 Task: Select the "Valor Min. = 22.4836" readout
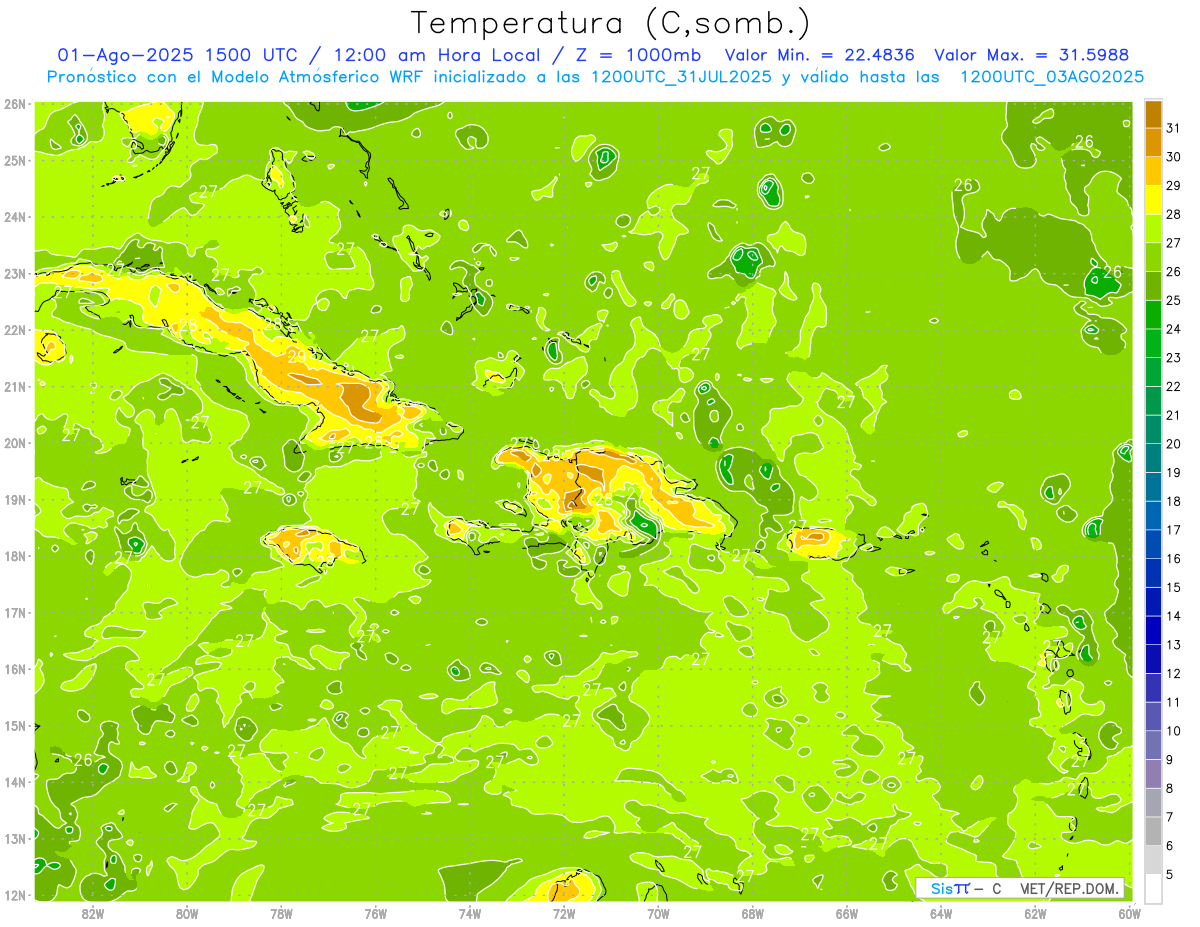point(819,55)
